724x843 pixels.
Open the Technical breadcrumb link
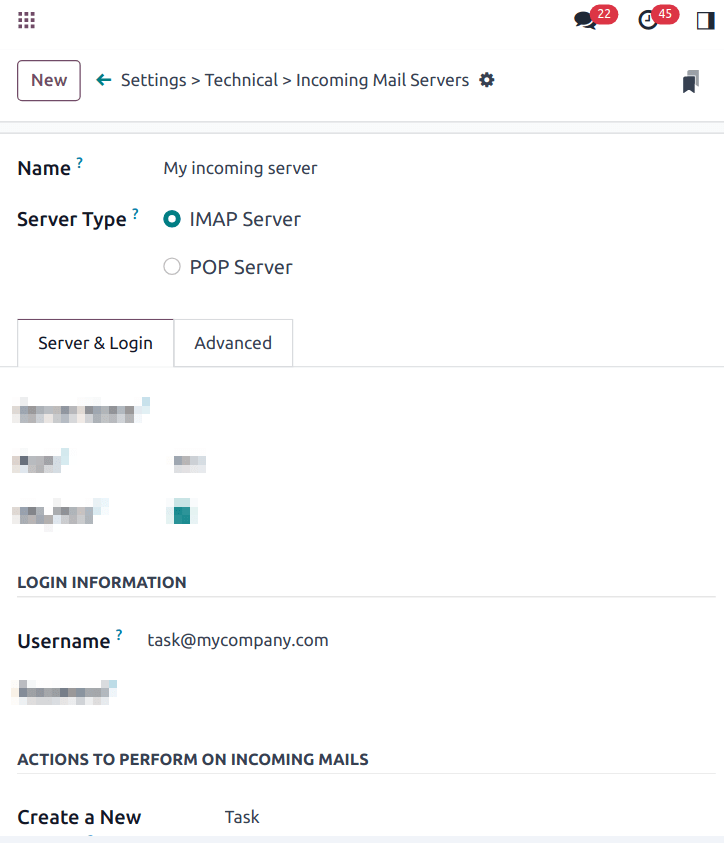click(x=241, y=80)
